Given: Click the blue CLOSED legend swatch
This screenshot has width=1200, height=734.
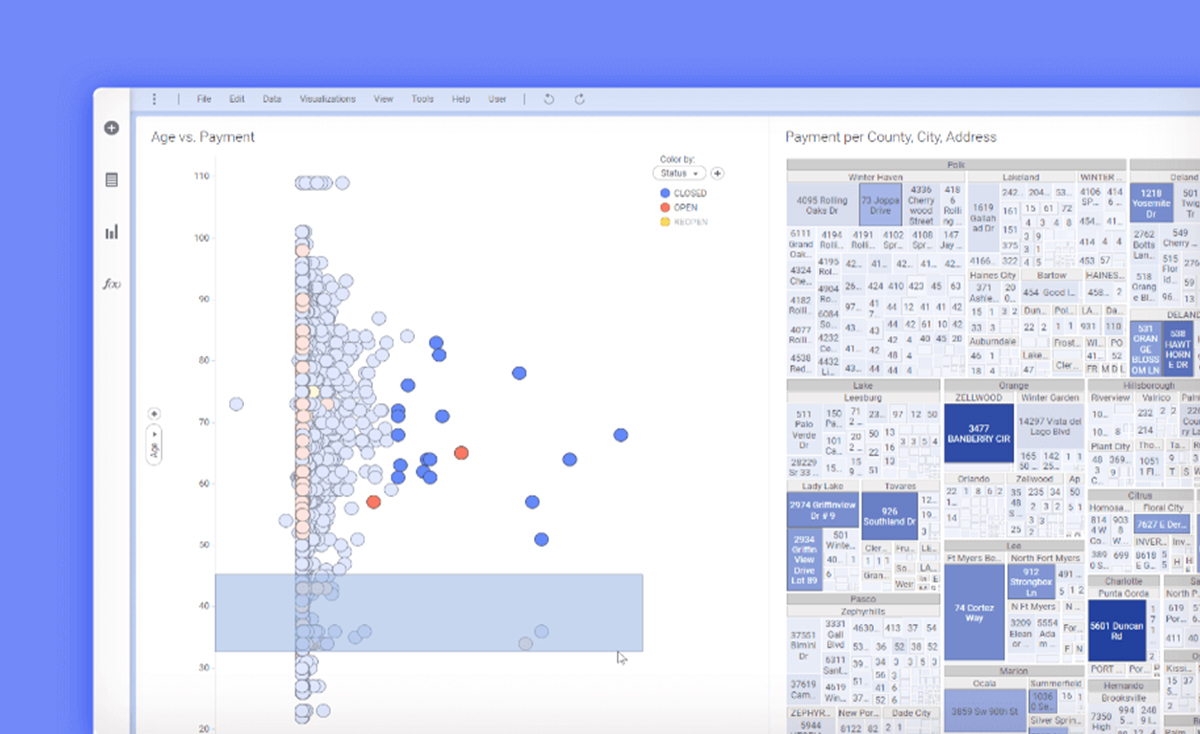Looking at the screenshot, I should 665,193.
